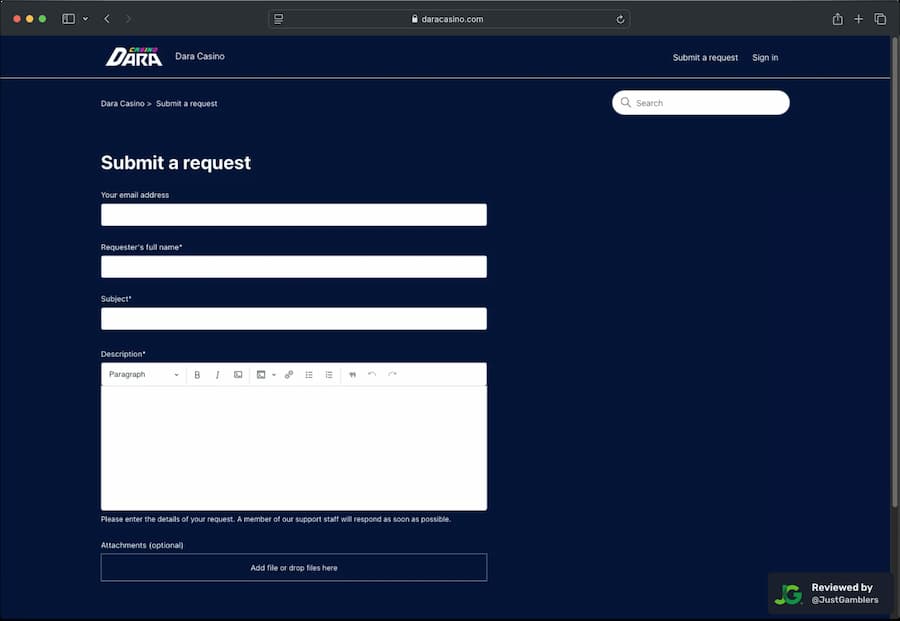
Task: Follow the Dara Casino breadcrumb link
Action: tap(122, 103)
